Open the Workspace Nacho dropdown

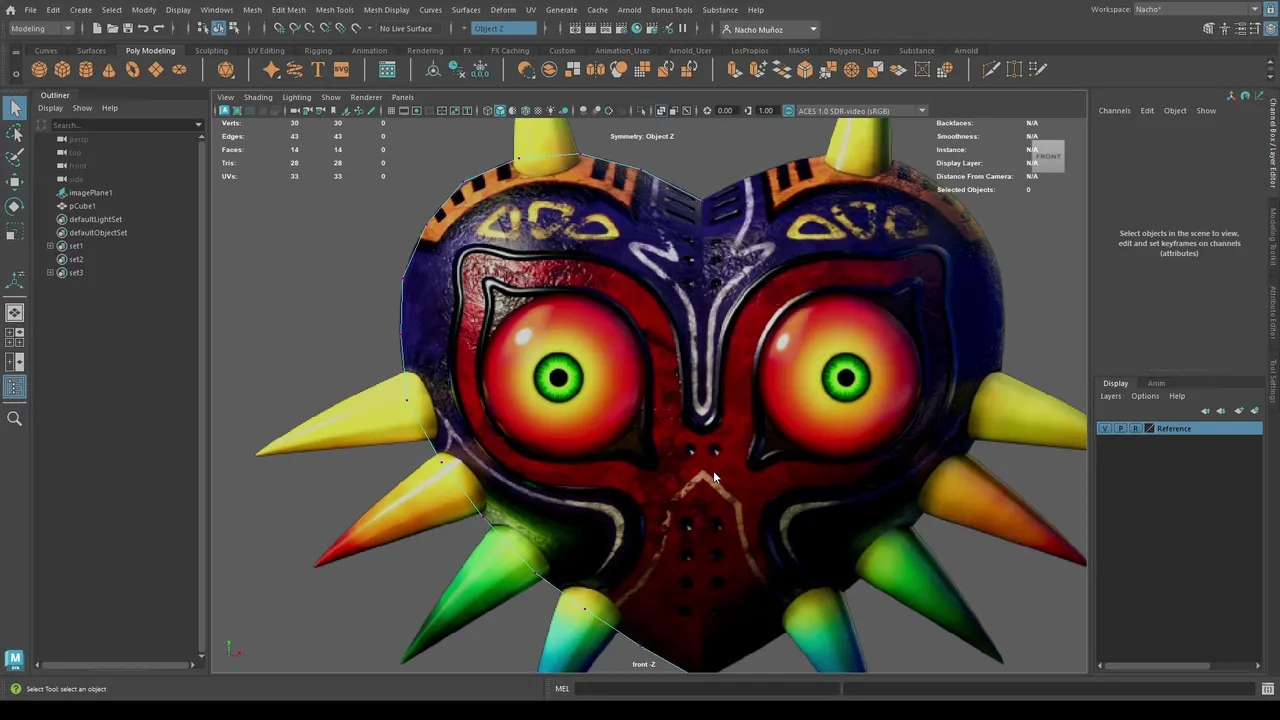click(x=1197, y=9)
